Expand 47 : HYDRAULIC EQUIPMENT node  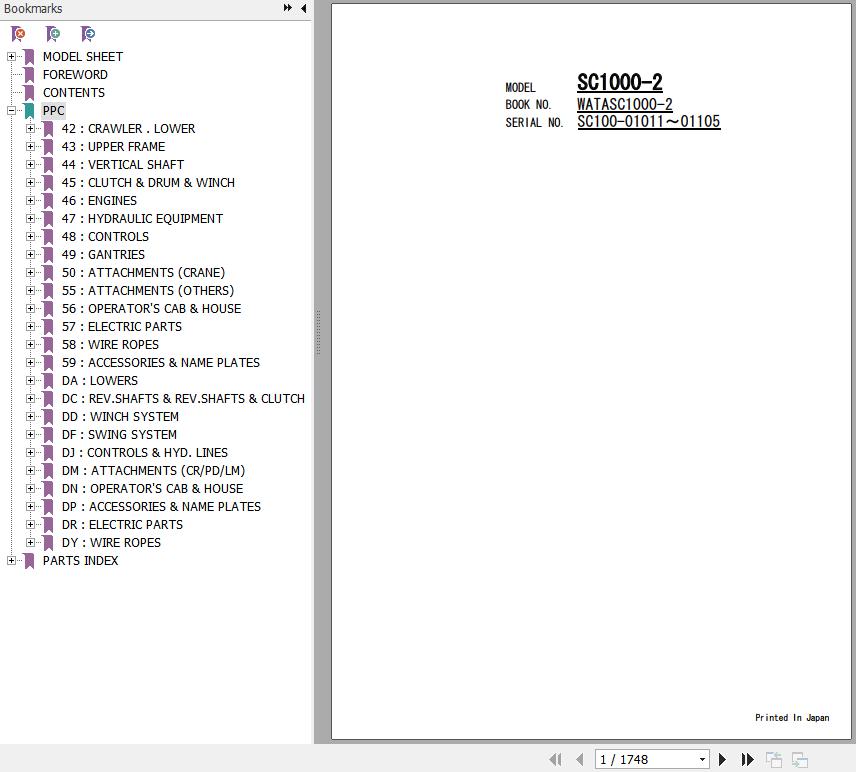[x=30, y=218]
